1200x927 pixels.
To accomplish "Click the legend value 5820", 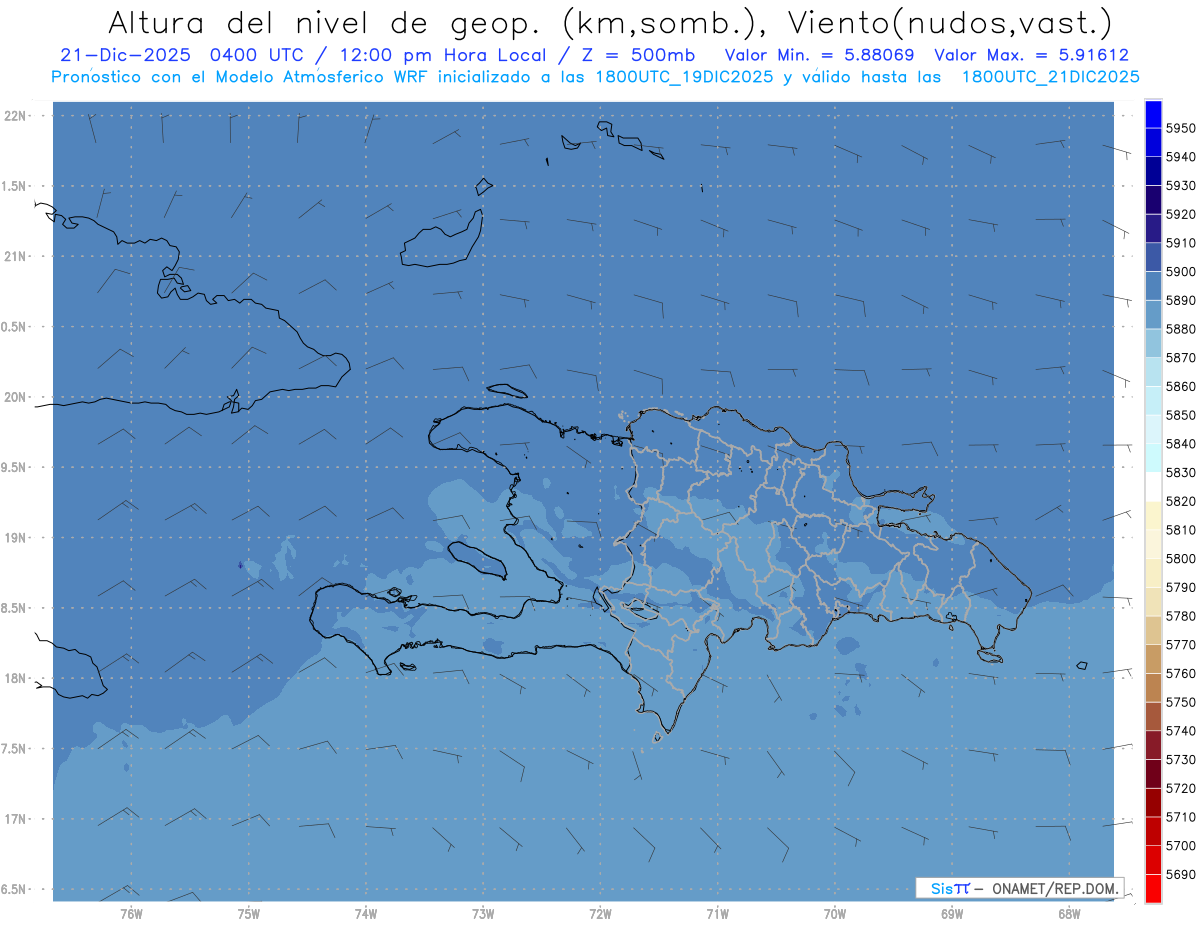I will [1180, 501].
